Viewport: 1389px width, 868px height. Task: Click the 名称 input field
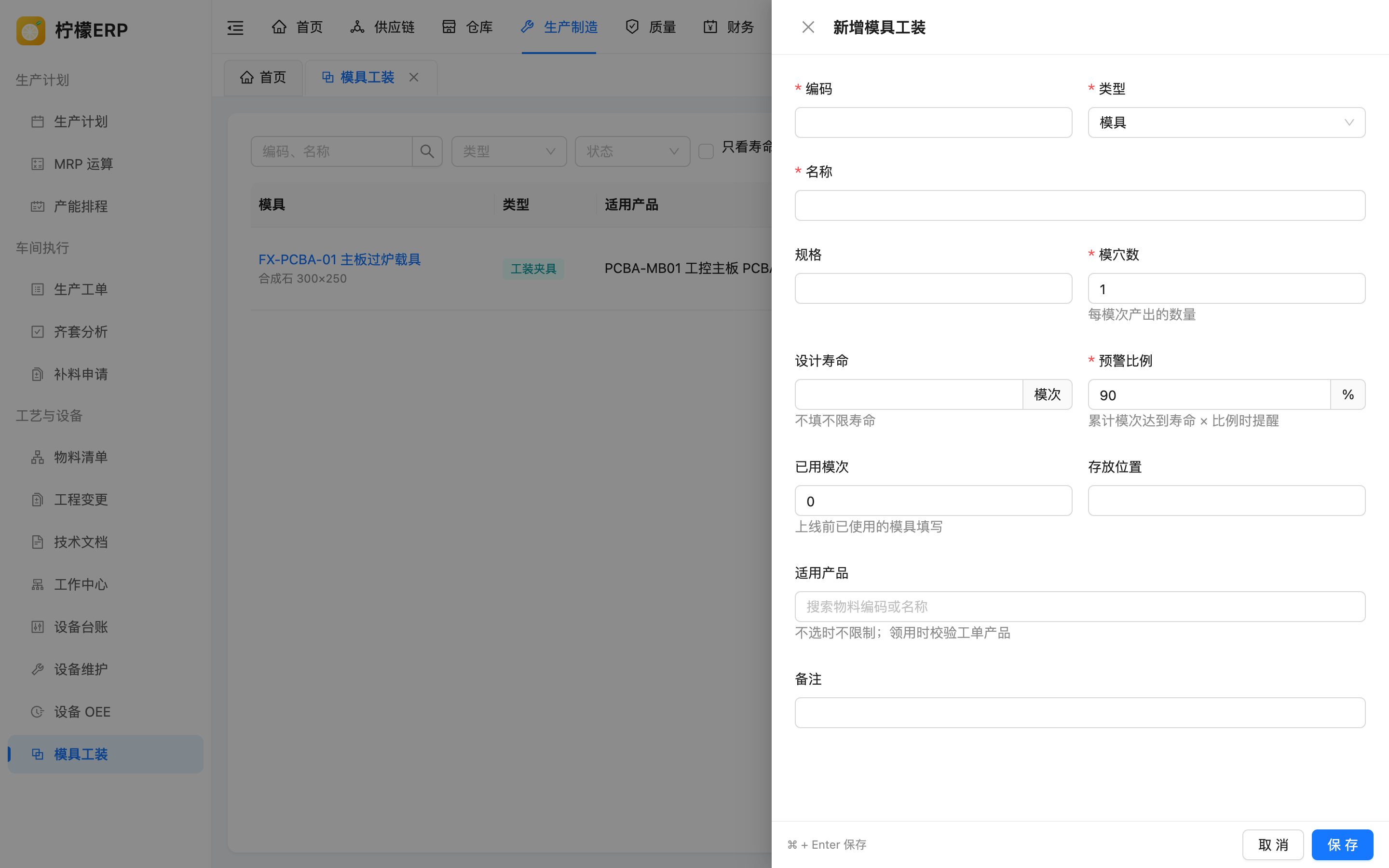[x=1080, y=205]
